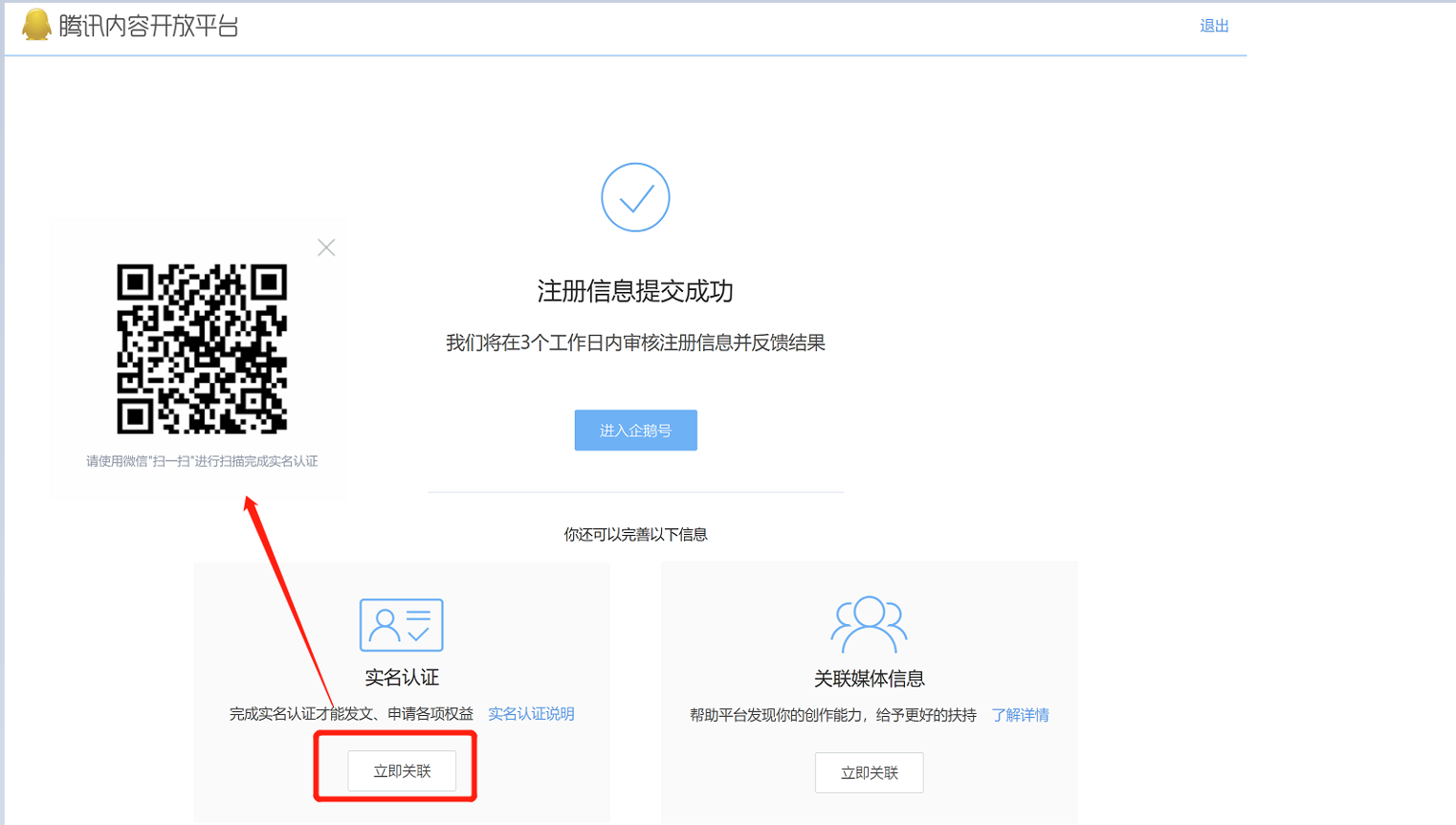The width and height of the screenshot is (1456, 825).
Task: Click the WeChat real-name QR code image
Action: [202, 348]
